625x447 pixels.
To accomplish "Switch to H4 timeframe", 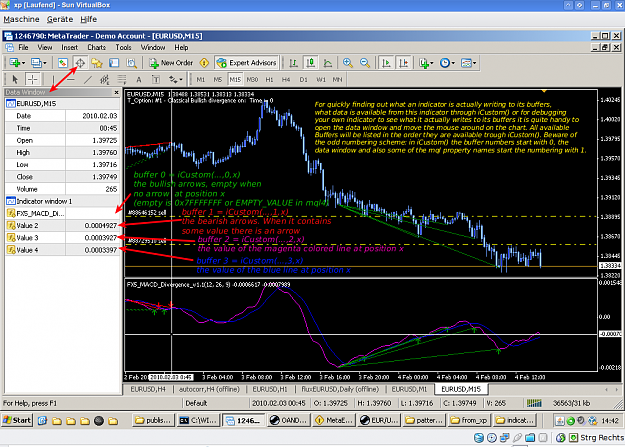I will coord(286,80).
